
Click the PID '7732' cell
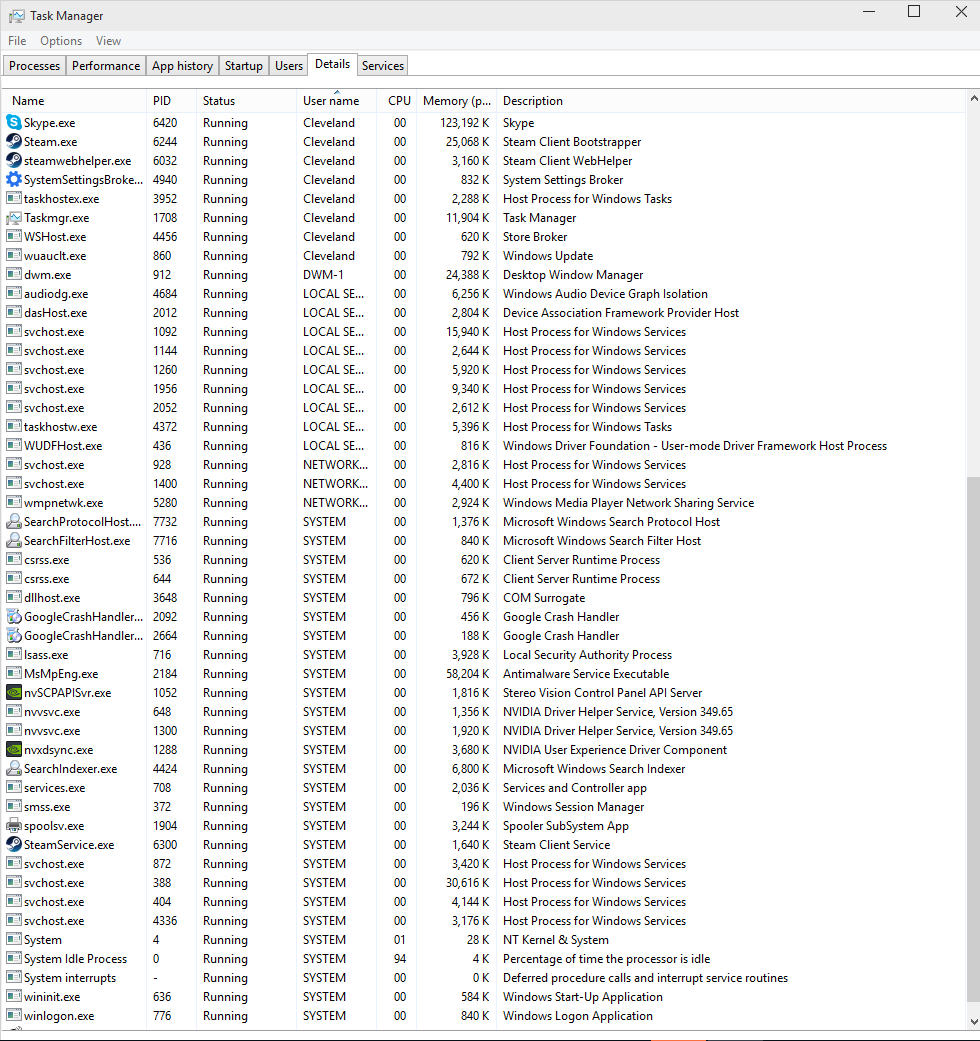click(x=165, y=522)
